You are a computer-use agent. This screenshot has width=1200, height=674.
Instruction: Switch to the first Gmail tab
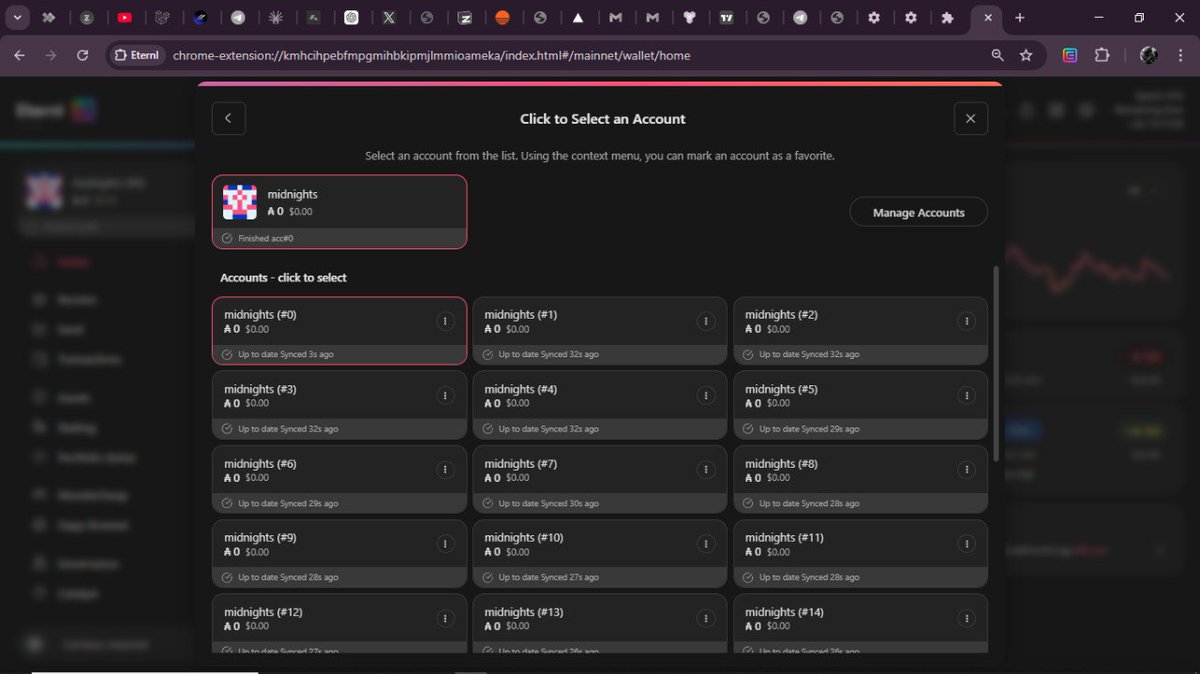click(617, 17)
